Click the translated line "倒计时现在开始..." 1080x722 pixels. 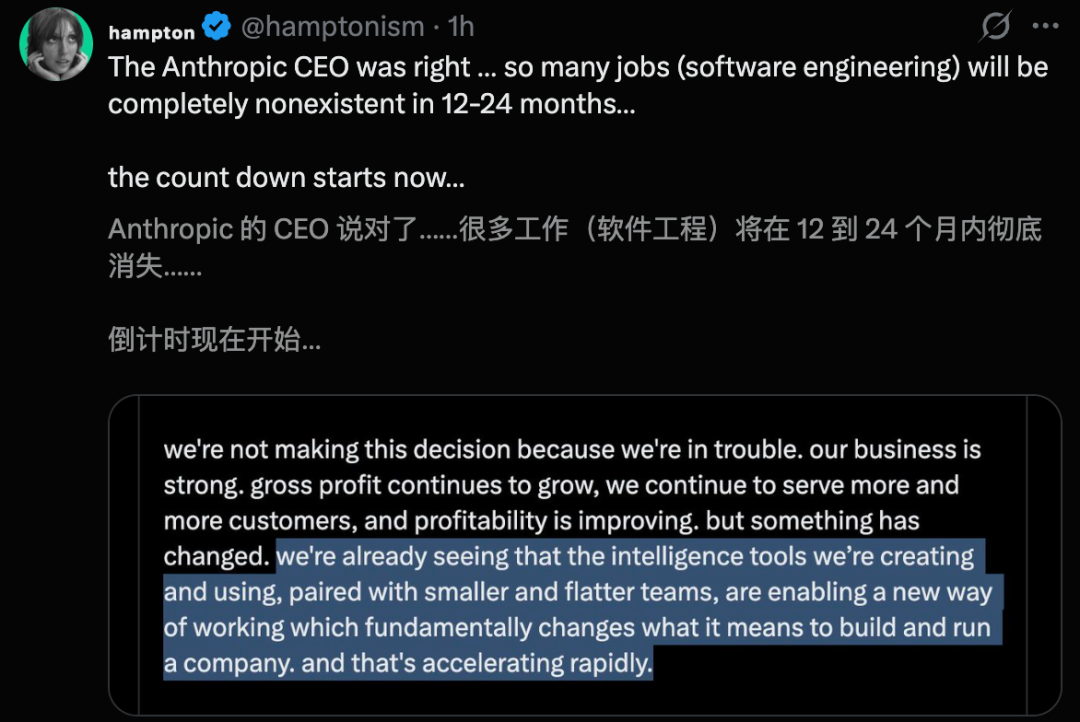[x=214, y=340]
